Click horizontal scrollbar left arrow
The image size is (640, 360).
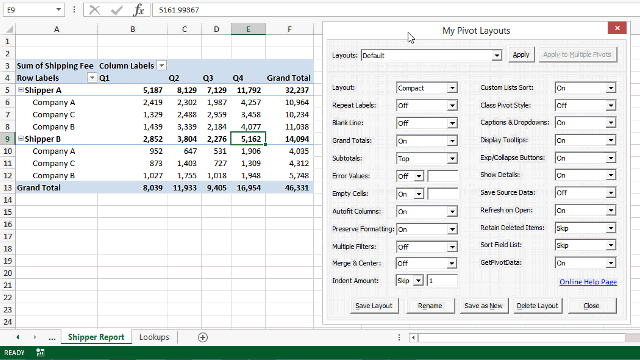coord(413,338)
